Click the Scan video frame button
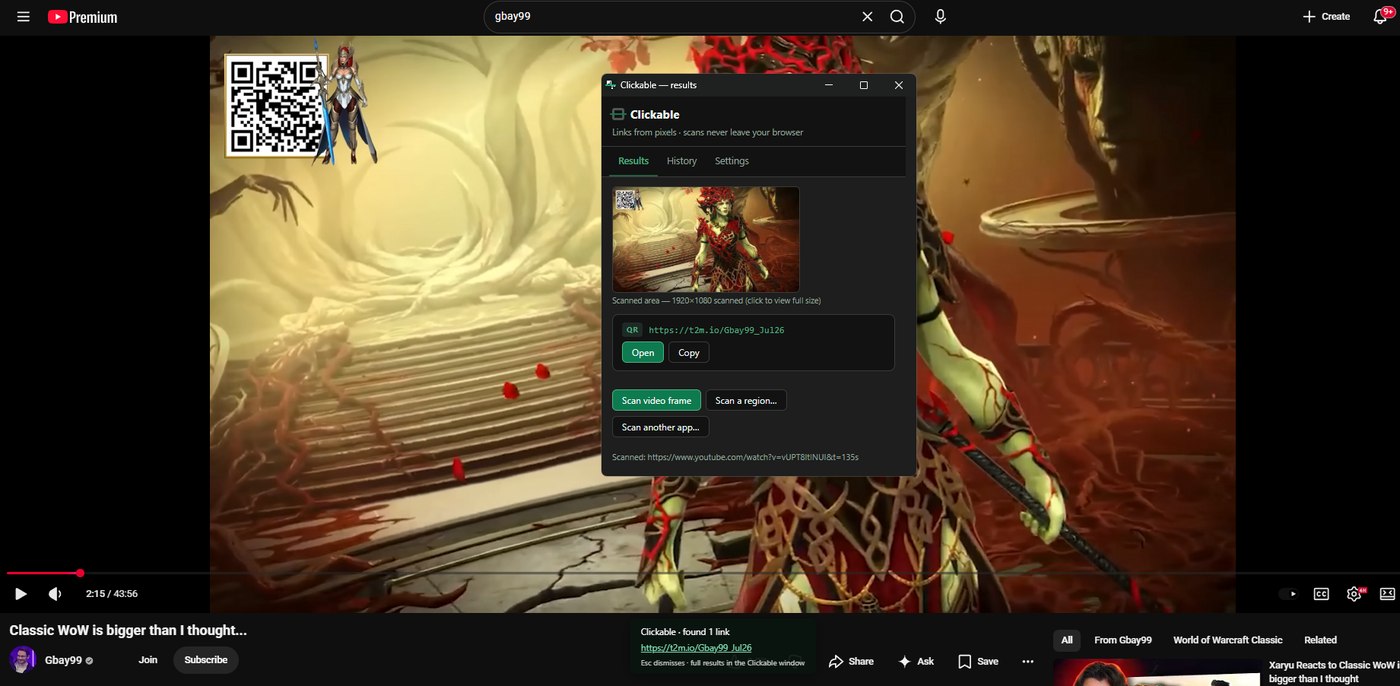1400x686 pixels. [x=656, y=400]
